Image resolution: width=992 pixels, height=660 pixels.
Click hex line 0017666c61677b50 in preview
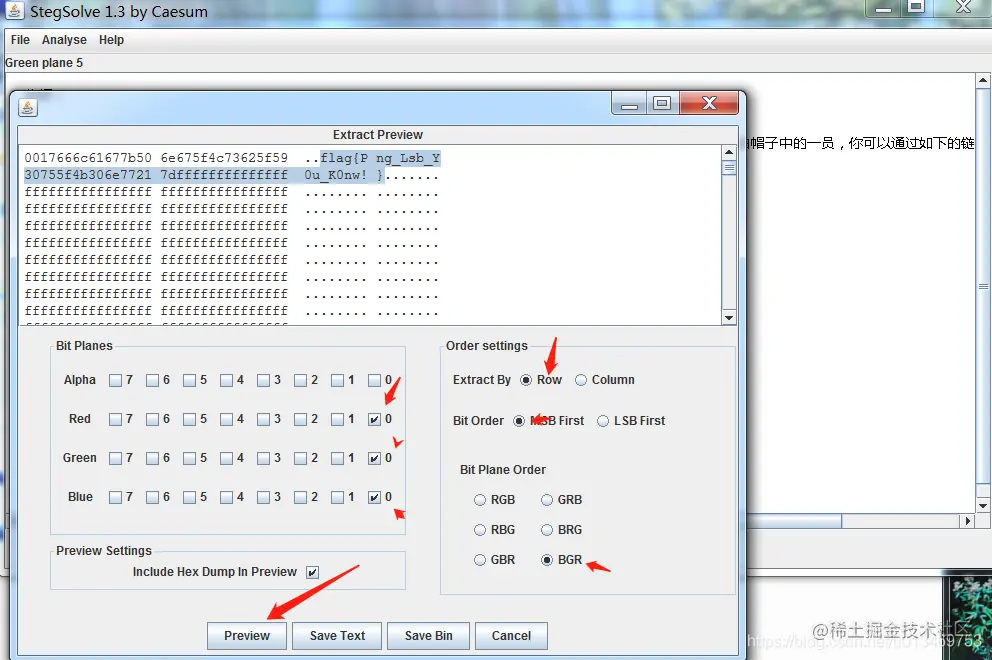click(x=88, y=158)
